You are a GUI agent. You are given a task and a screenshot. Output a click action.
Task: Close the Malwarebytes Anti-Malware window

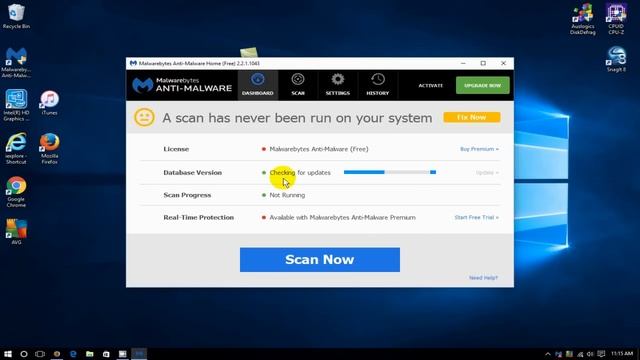tap(503, 63)
